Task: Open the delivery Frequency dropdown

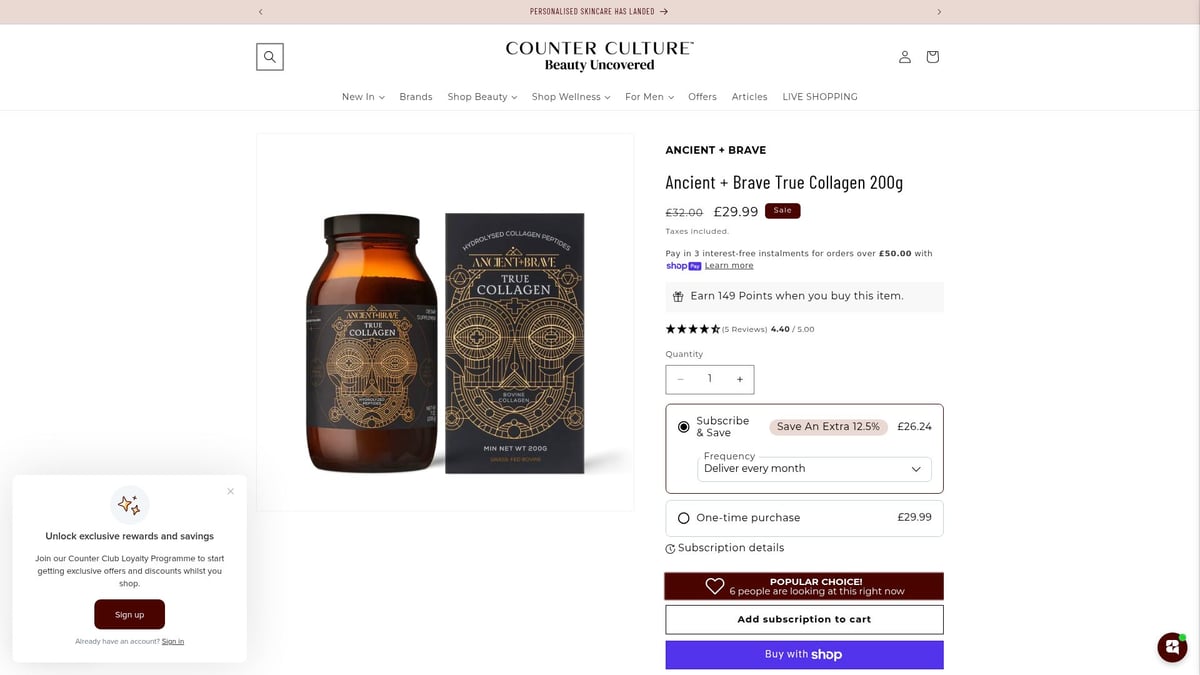Action: 813,468
